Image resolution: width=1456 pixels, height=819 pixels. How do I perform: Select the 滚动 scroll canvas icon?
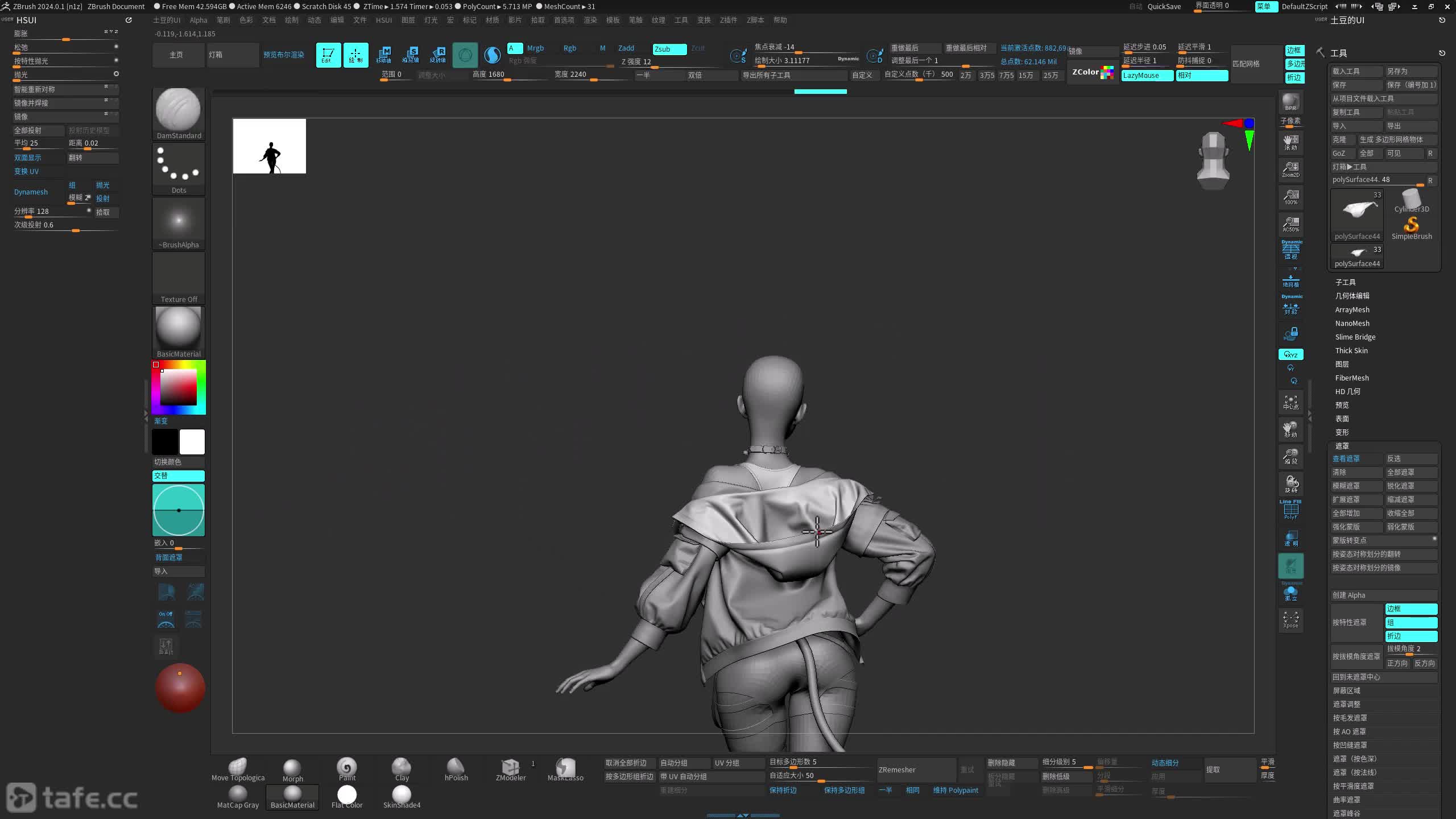[1290, 142]
